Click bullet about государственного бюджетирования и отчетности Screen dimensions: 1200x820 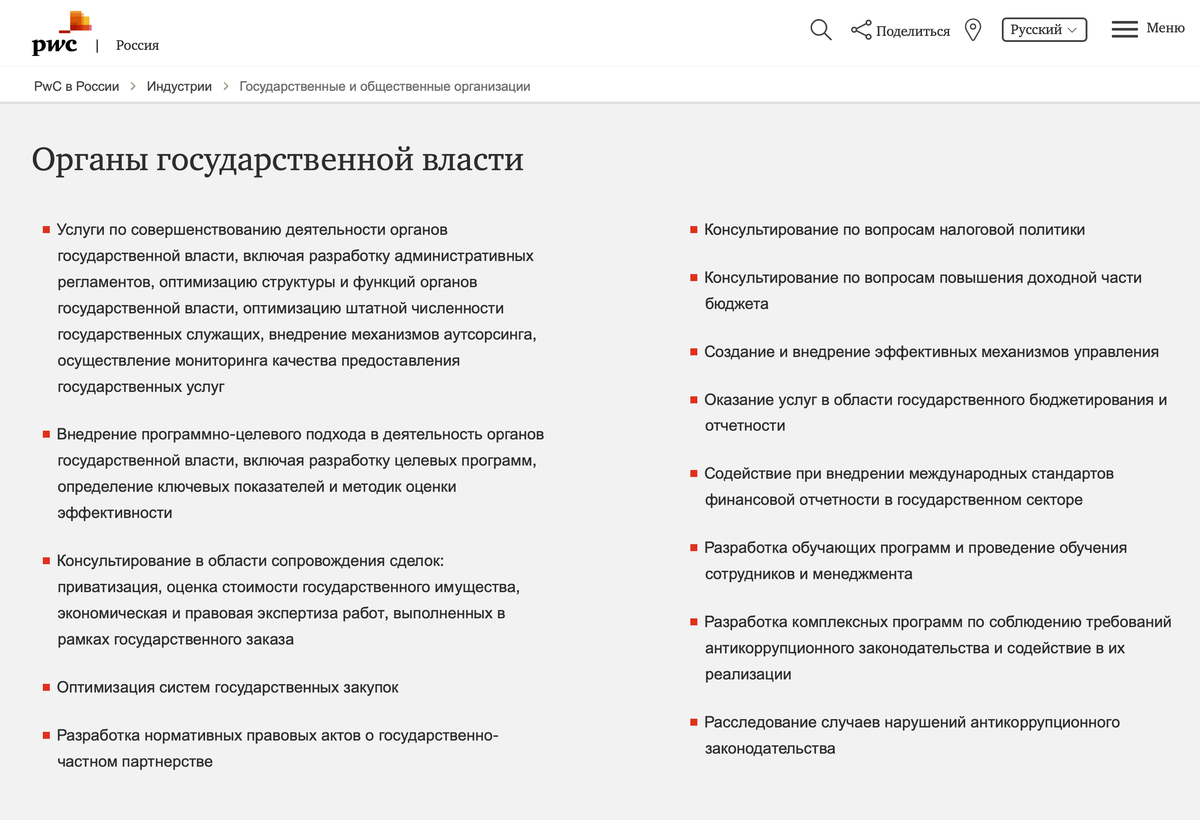[935, 413]
